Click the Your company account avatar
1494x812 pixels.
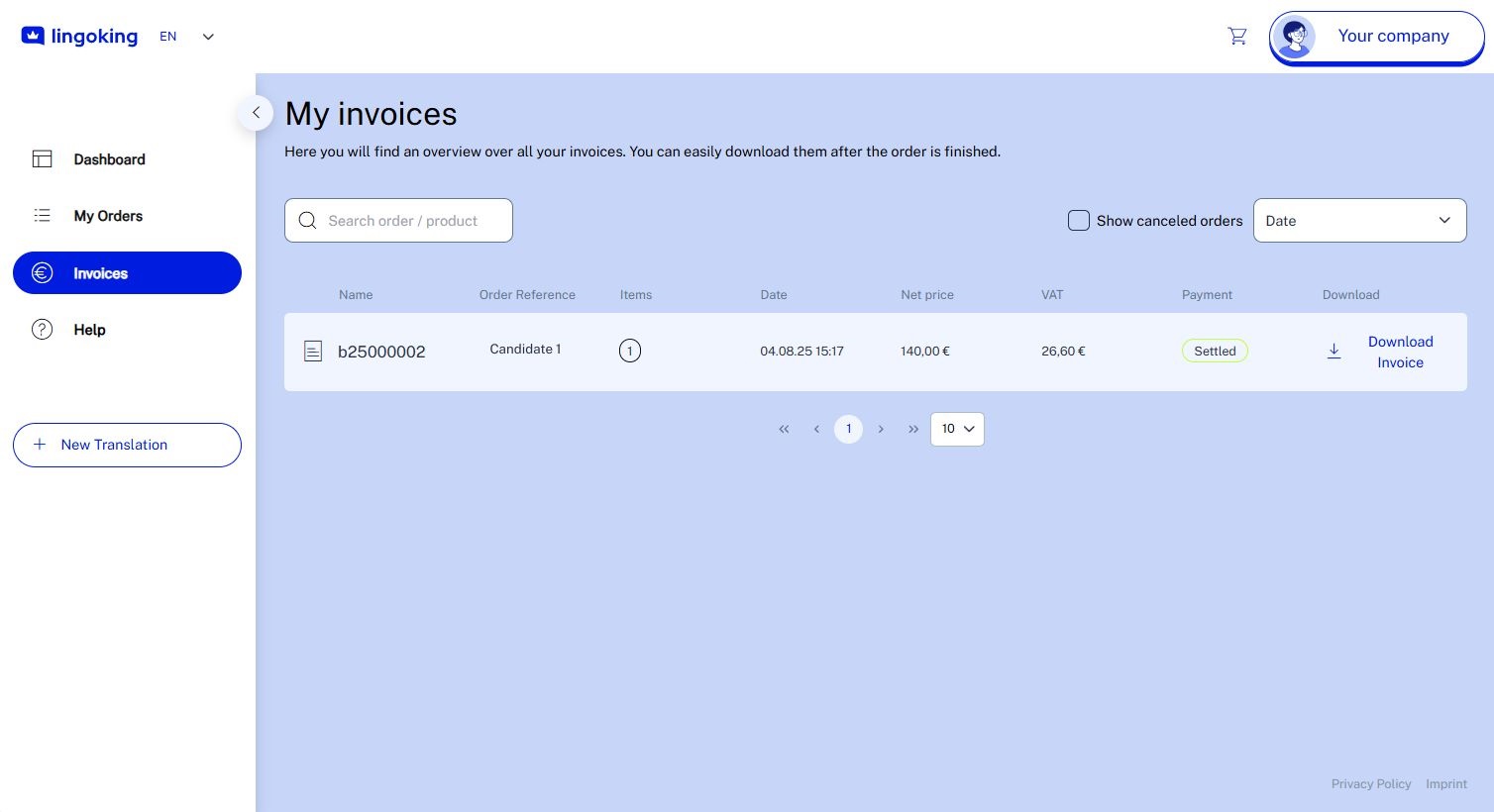tap(1295, 36)
